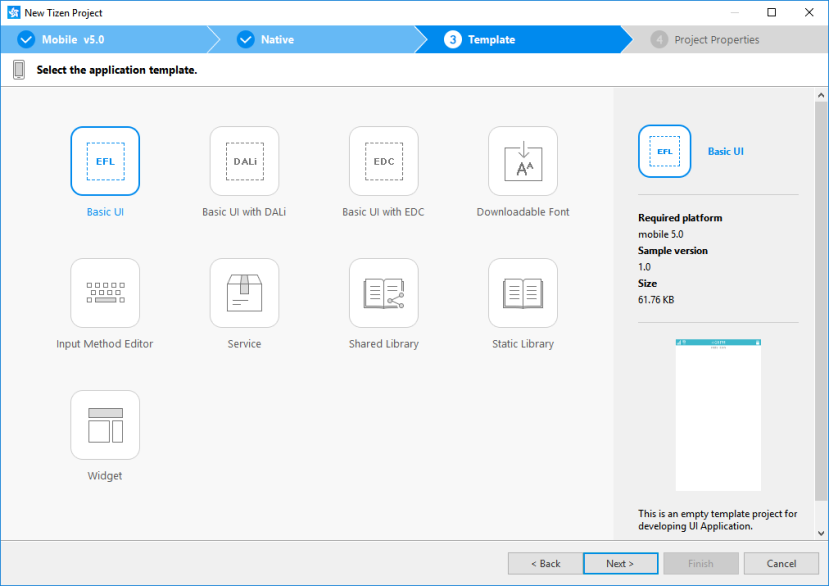Select the Static Library template icon

point(521,293)
